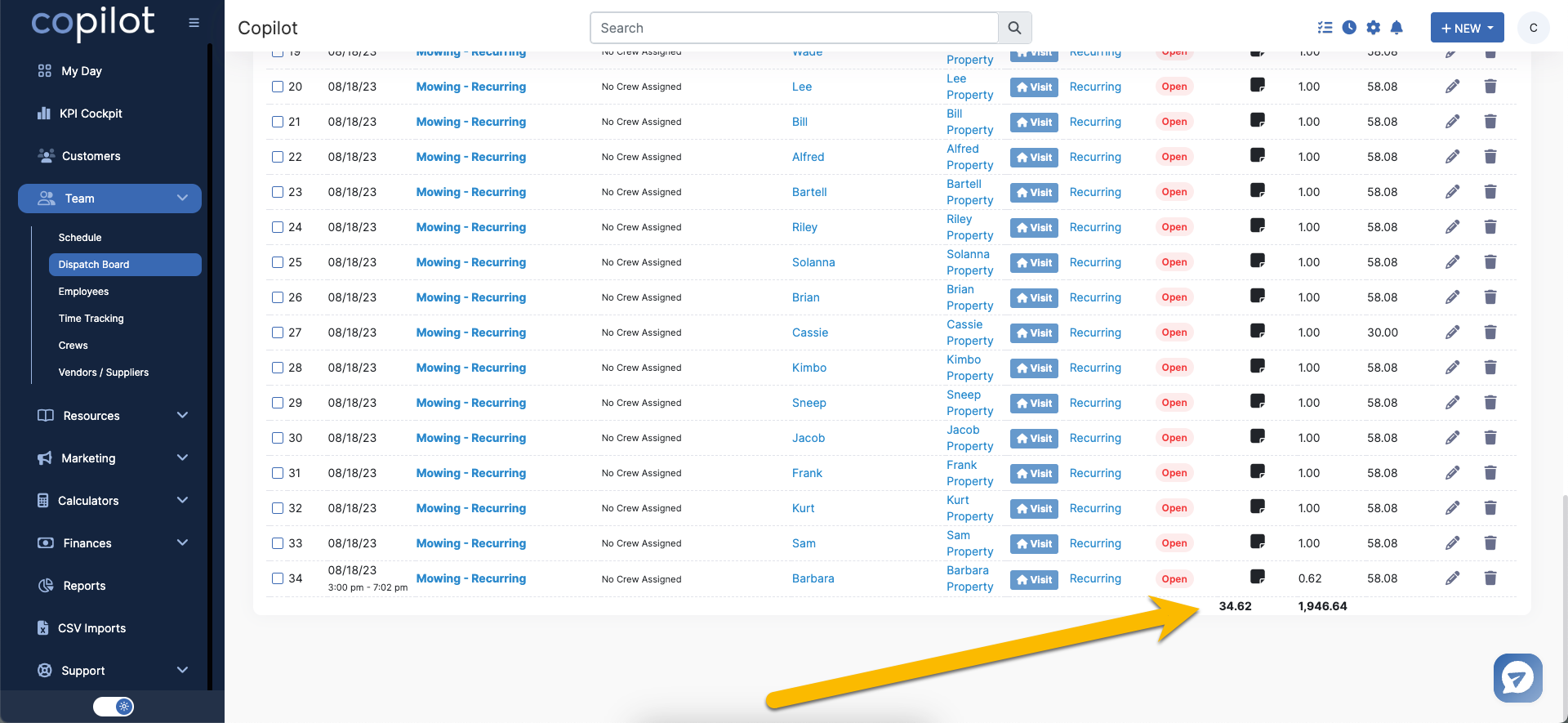
Task: Open the note icon for Riley row
Action: click(x=1258, y=225)
